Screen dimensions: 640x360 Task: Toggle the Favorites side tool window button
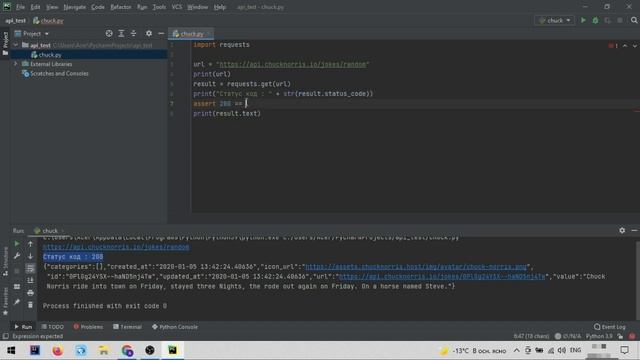click(5, 301)
